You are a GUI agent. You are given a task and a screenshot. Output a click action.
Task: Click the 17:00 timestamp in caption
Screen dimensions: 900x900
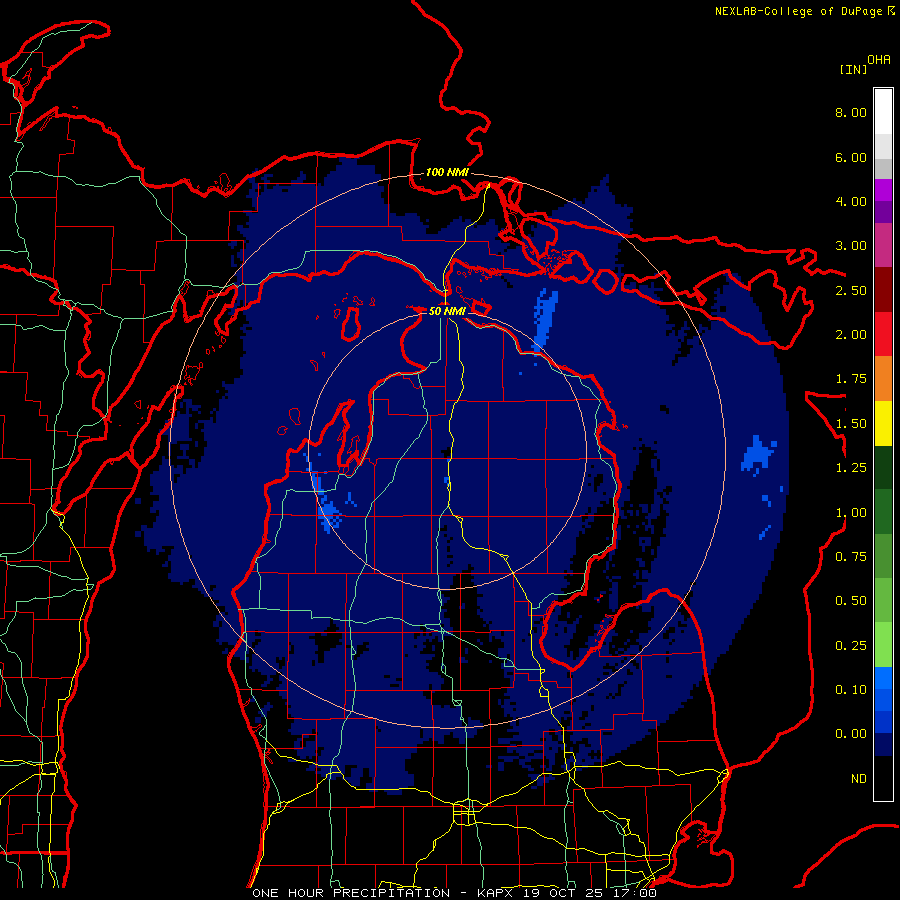pos(637,893)
